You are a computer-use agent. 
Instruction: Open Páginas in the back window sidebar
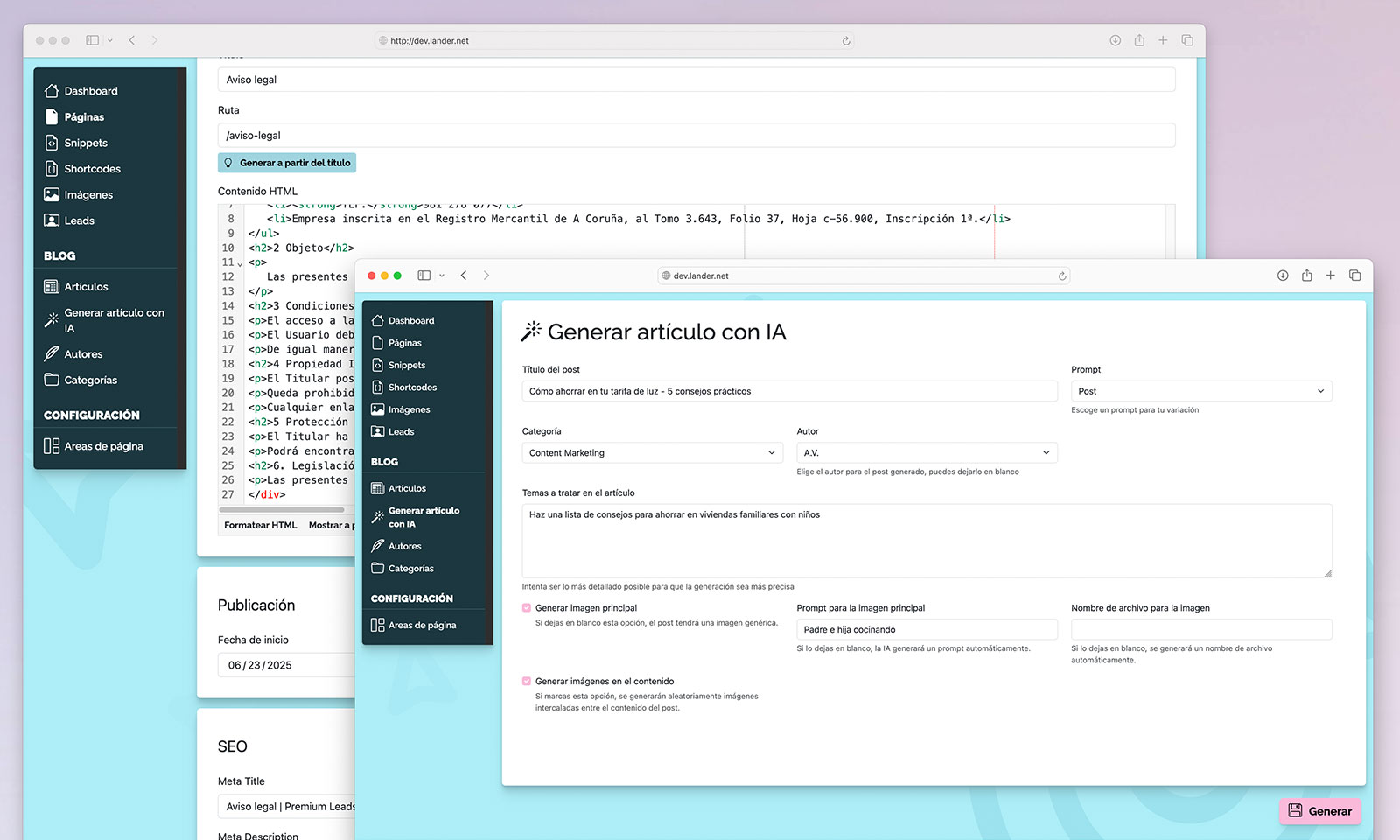(84, 117)
